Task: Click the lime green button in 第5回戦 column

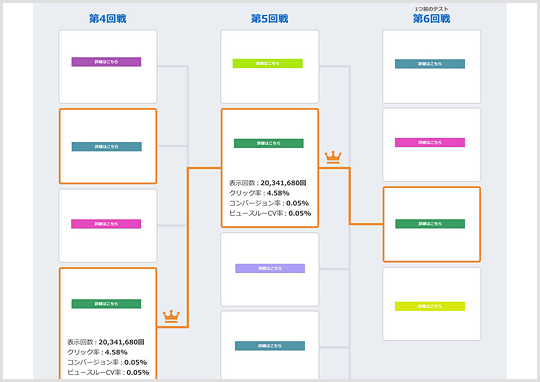Action: click(268, 63)
